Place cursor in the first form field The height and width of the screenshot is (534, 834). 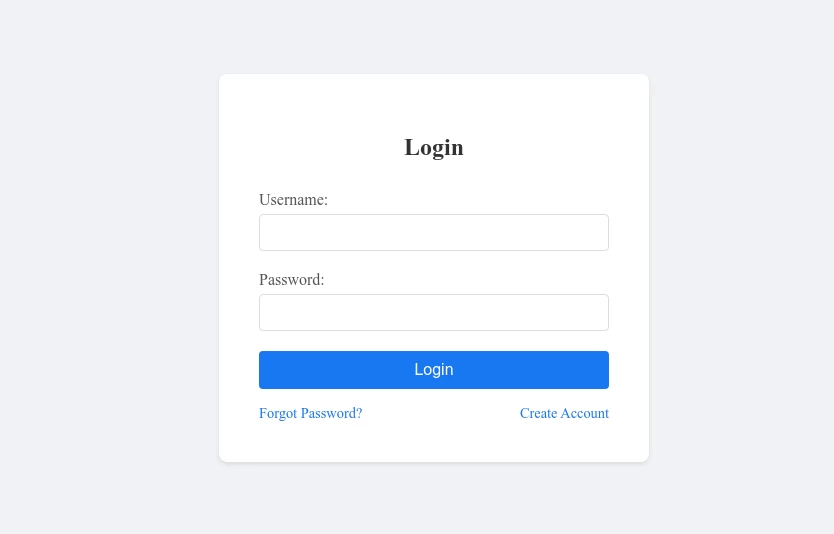coord(433,232)
